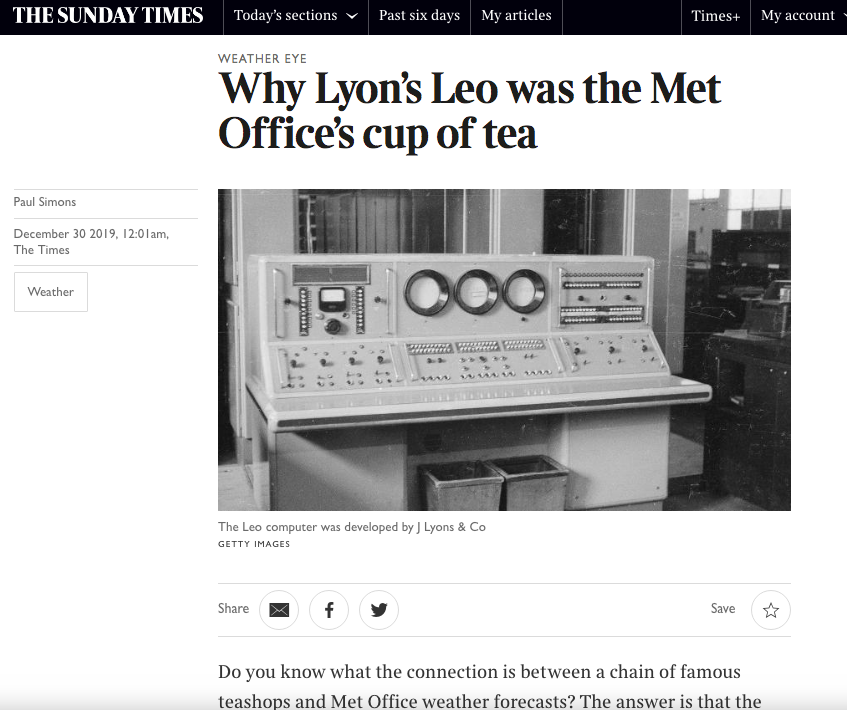847x711 pixels.
Task: Share the article on Facebook
Action: click(x=328, y=610)
